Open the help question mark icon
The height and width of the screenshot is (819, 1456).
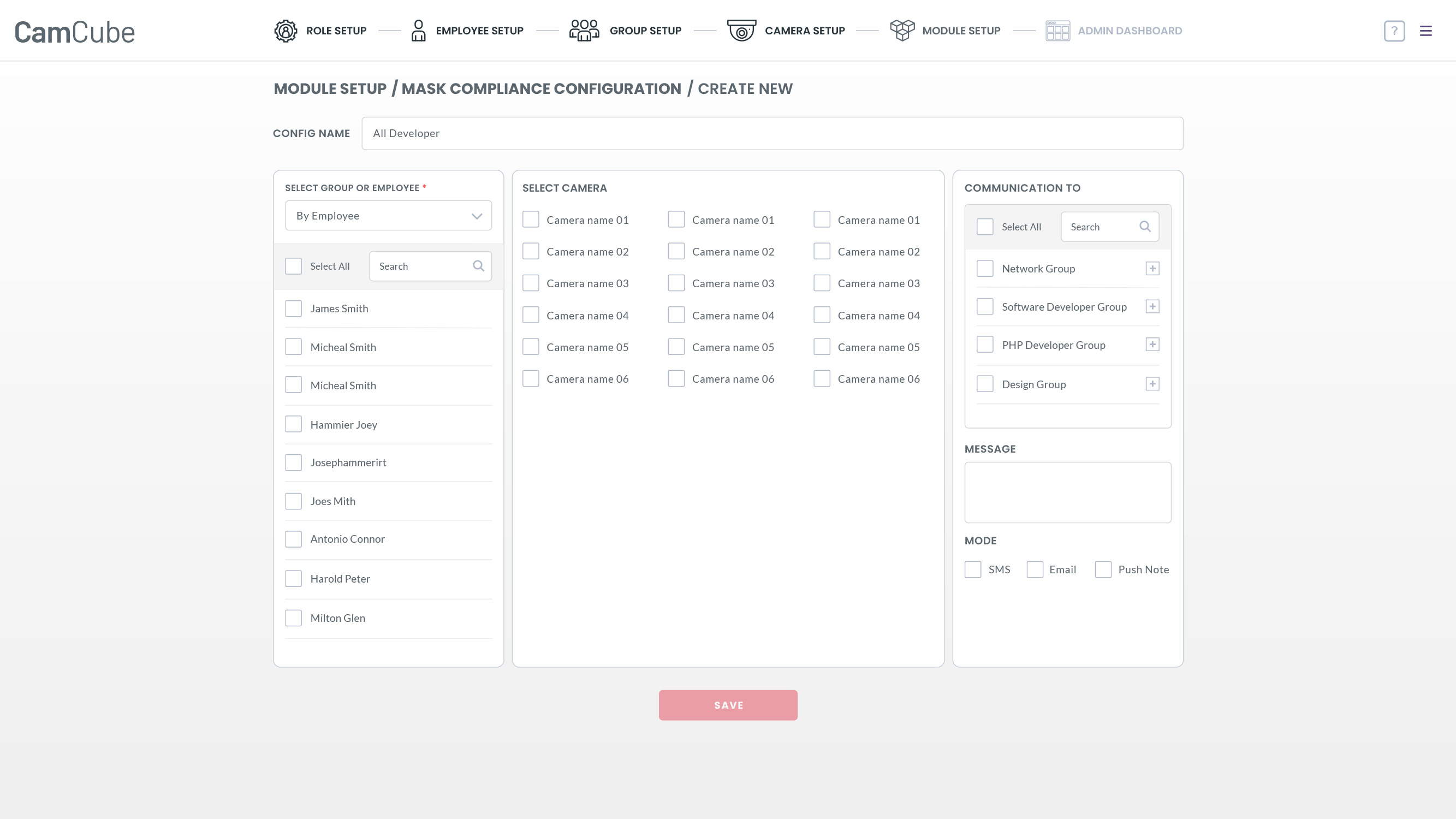[1394, 31]
